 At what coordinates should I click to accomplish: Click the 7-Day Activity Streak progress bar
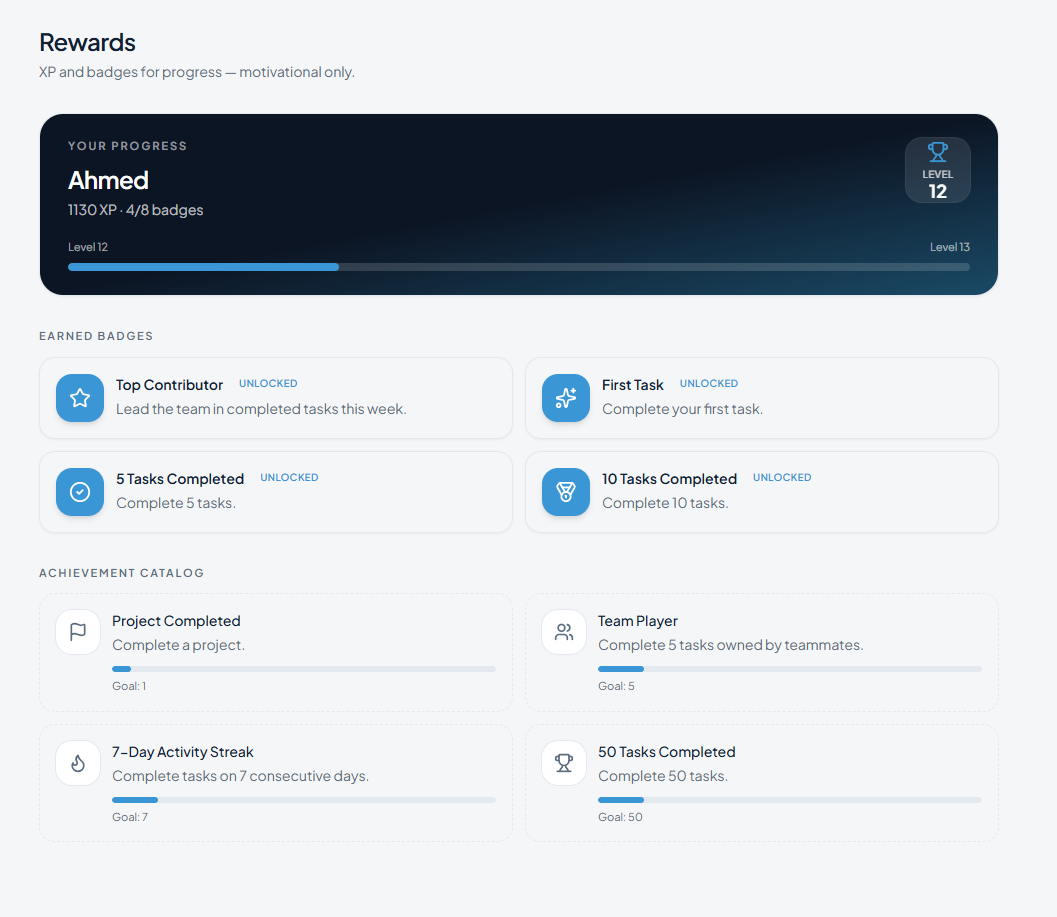(x=304, y=800)
